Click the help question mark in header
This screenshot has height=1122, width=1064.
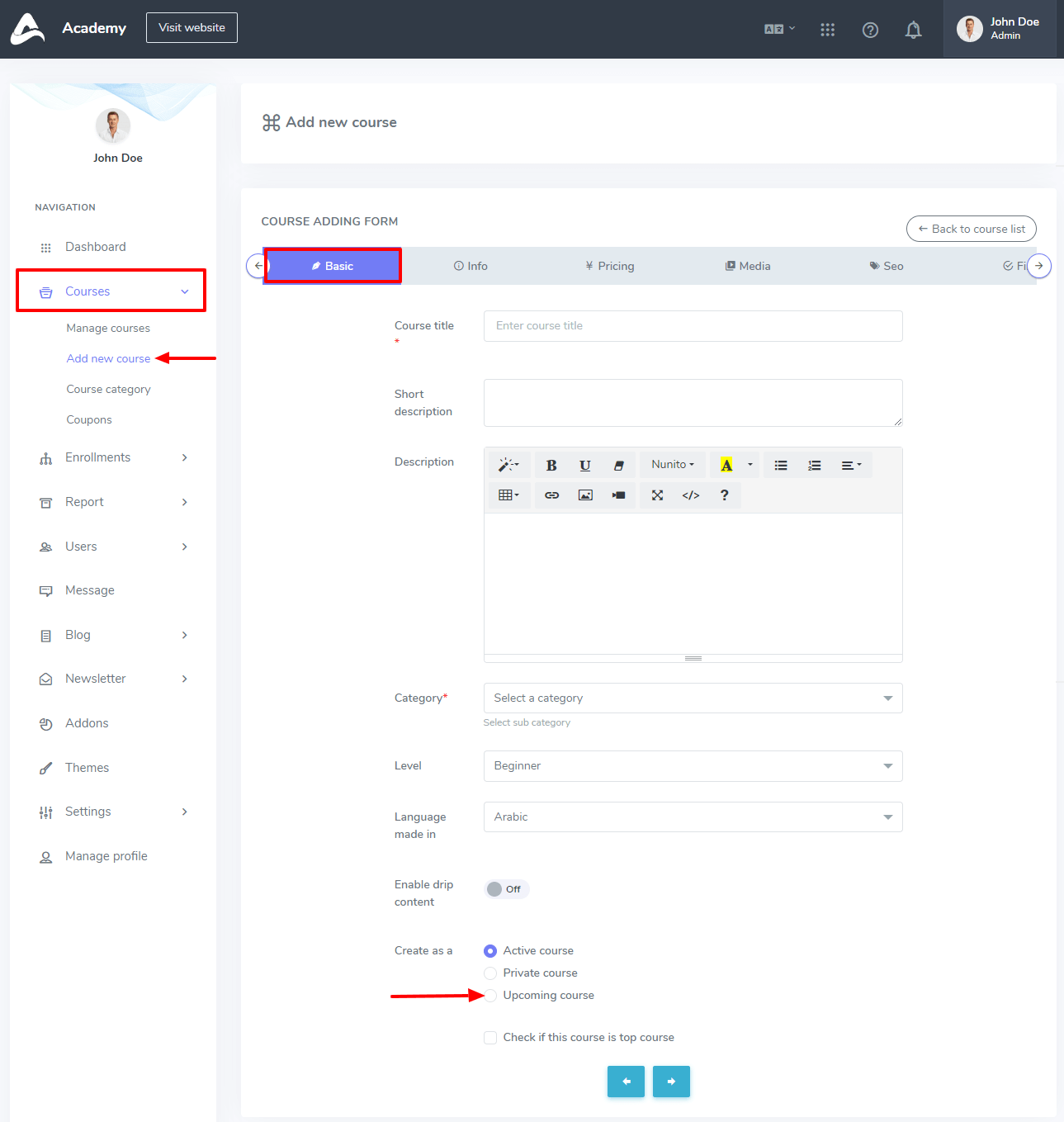coord(870,30)
